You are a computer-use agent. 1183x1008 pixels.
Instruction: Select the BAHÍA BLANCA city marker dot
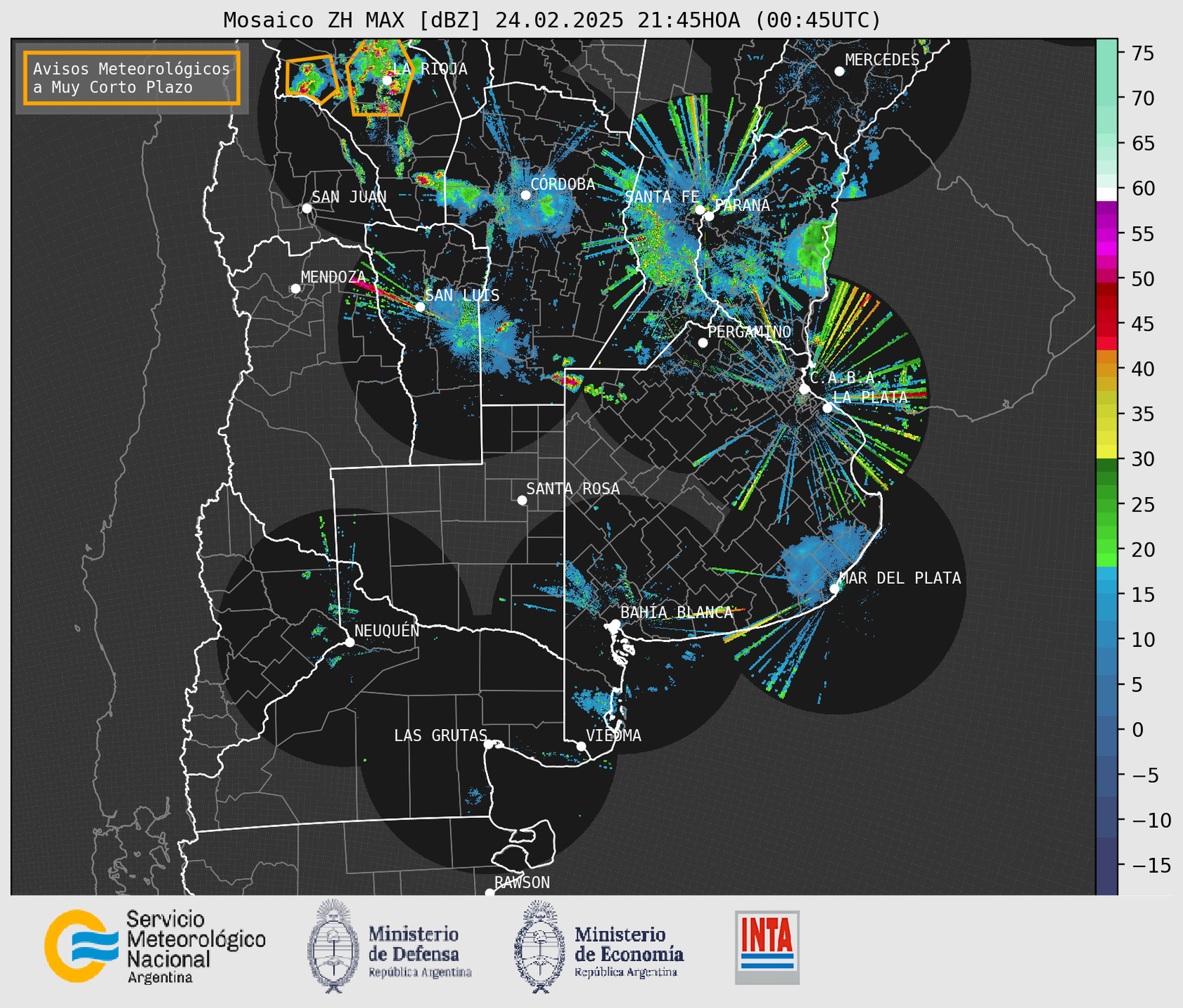[615, 624]
